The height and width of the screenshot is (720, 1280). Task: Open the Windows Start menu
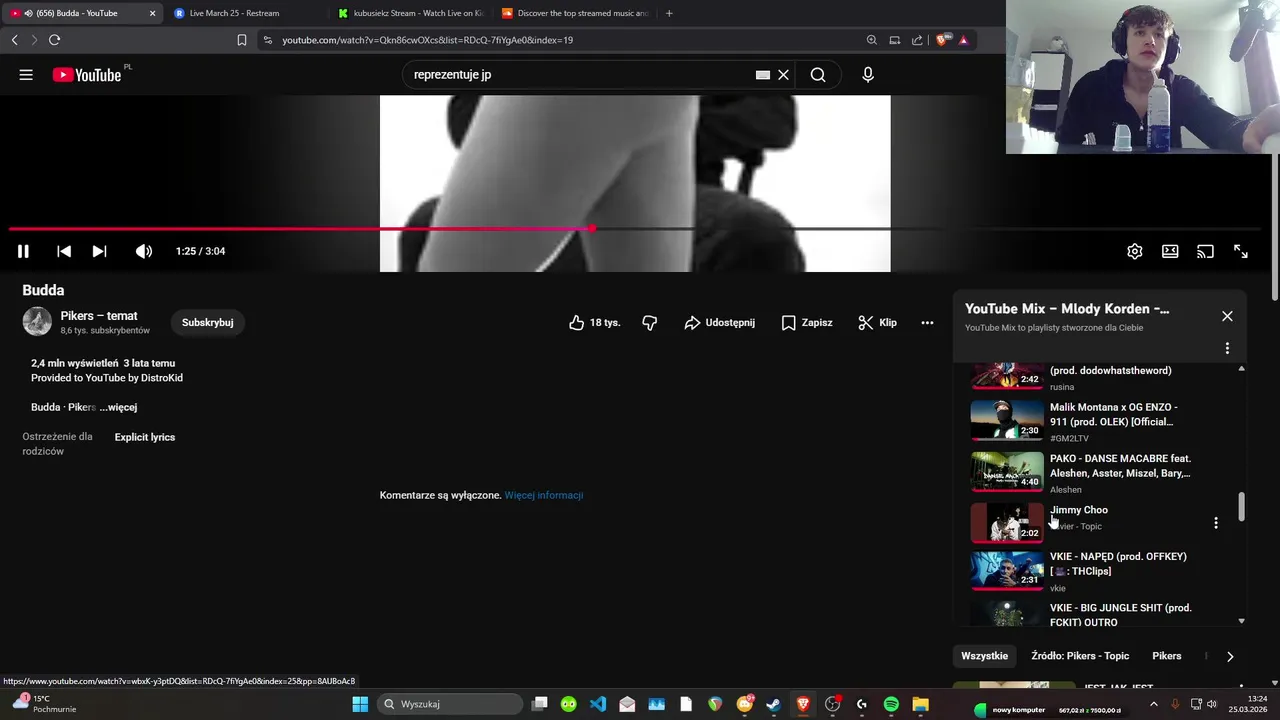pos(360,704)
